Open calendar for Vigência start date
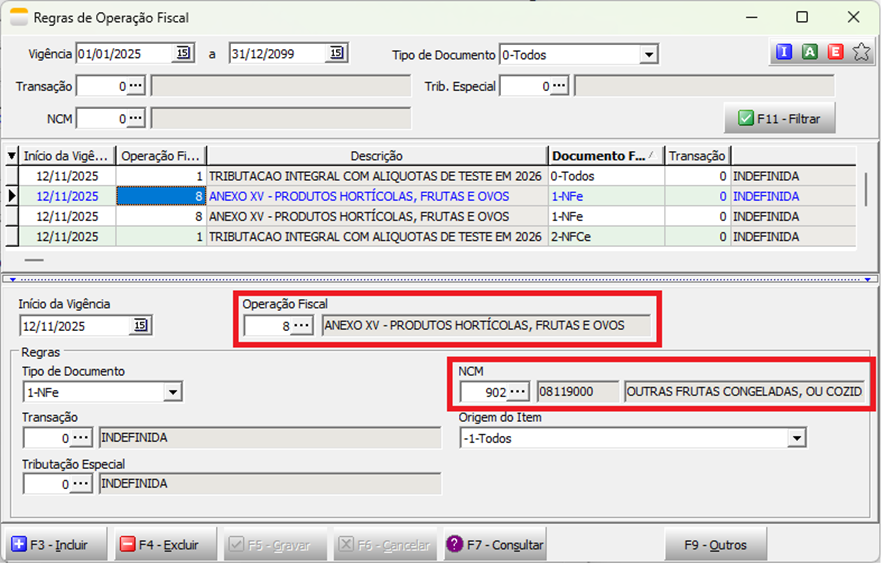 (183, 54)
